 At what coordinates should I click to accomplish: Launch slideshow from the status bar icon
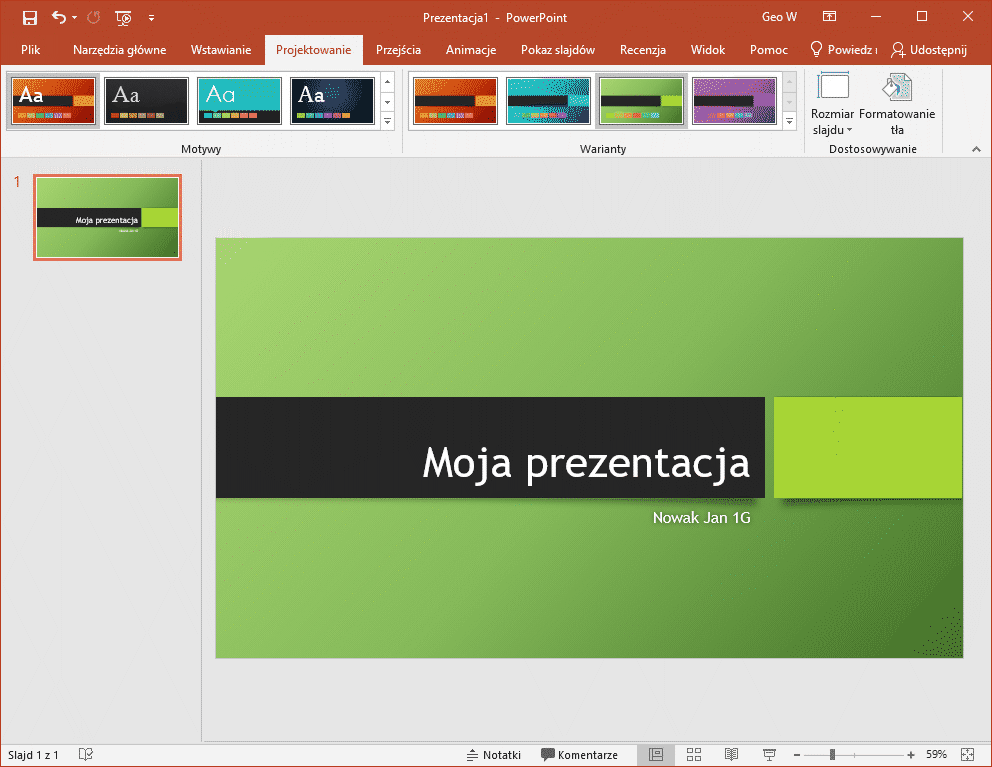click(769, 755)
